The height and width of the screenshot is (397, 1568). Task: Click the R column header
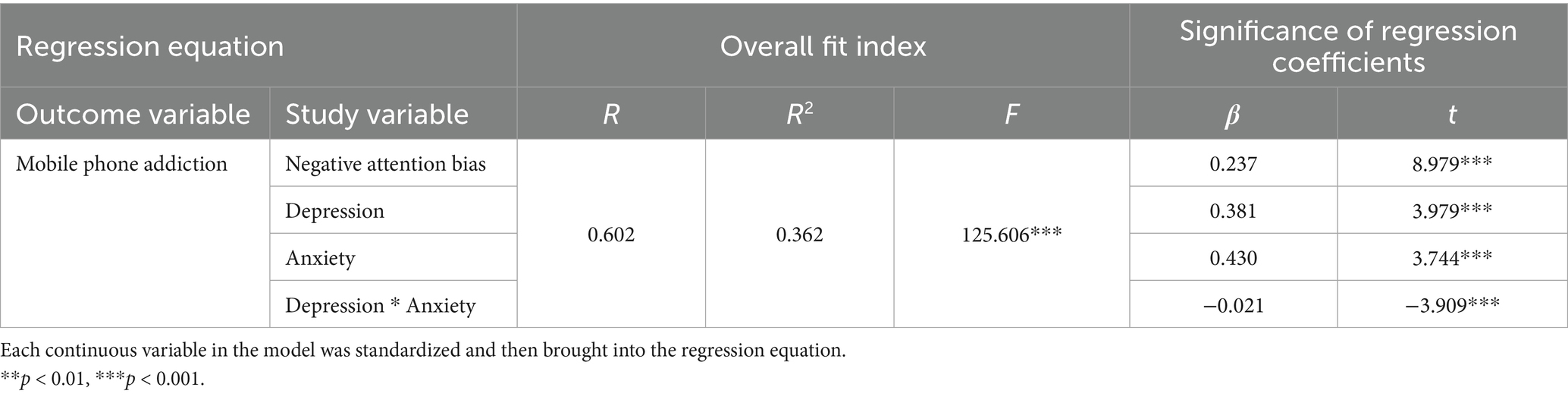tap(611, 113)
